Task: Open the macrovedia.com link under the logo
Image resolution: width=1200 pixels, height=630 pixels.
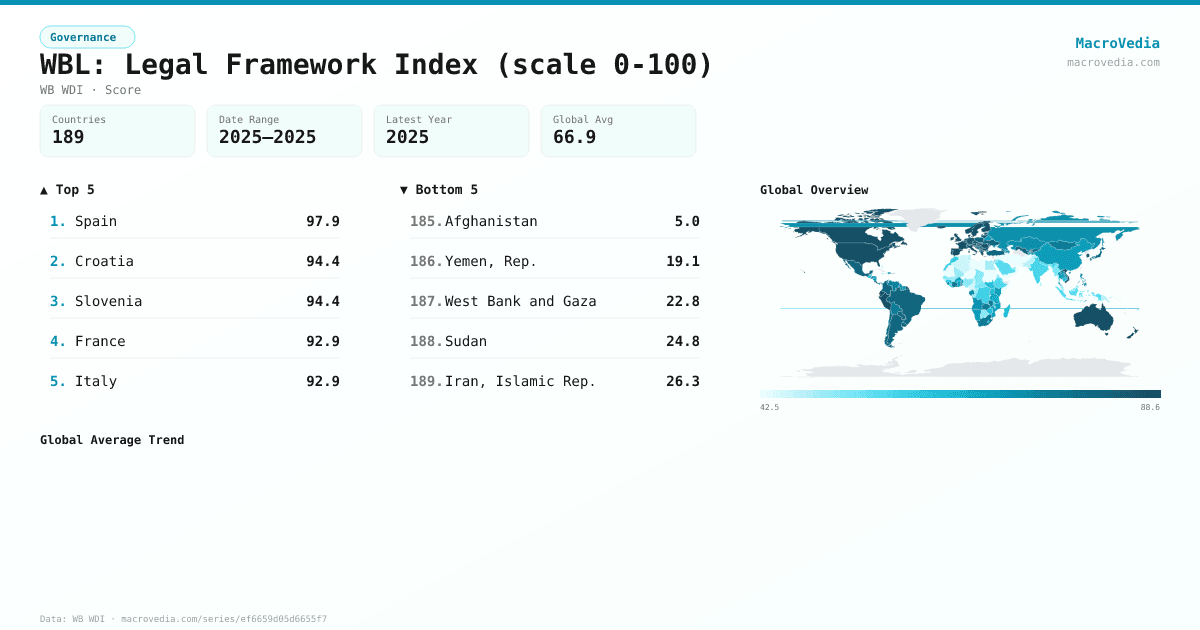Action: click(1113, 62)
